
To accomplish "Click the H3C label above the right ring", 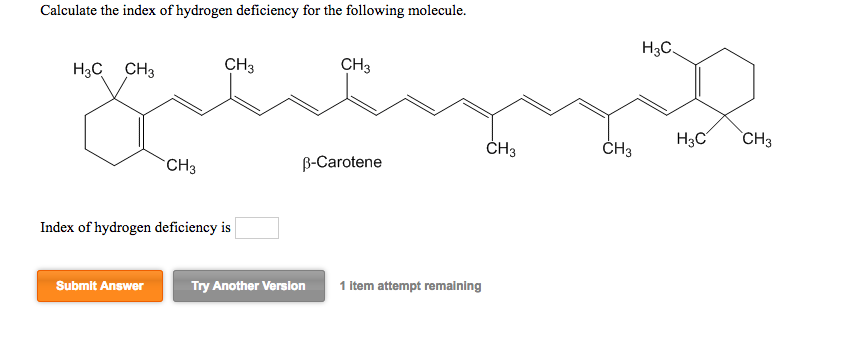I will click(x=657, y=48).
